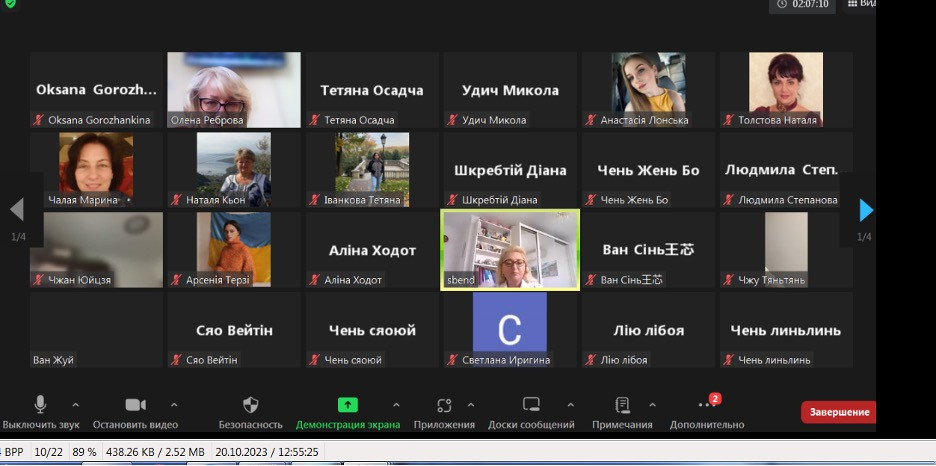Viewport: 936px width, 466px height.
Task: Expand screen share options arrow
Action: [395, 405]
